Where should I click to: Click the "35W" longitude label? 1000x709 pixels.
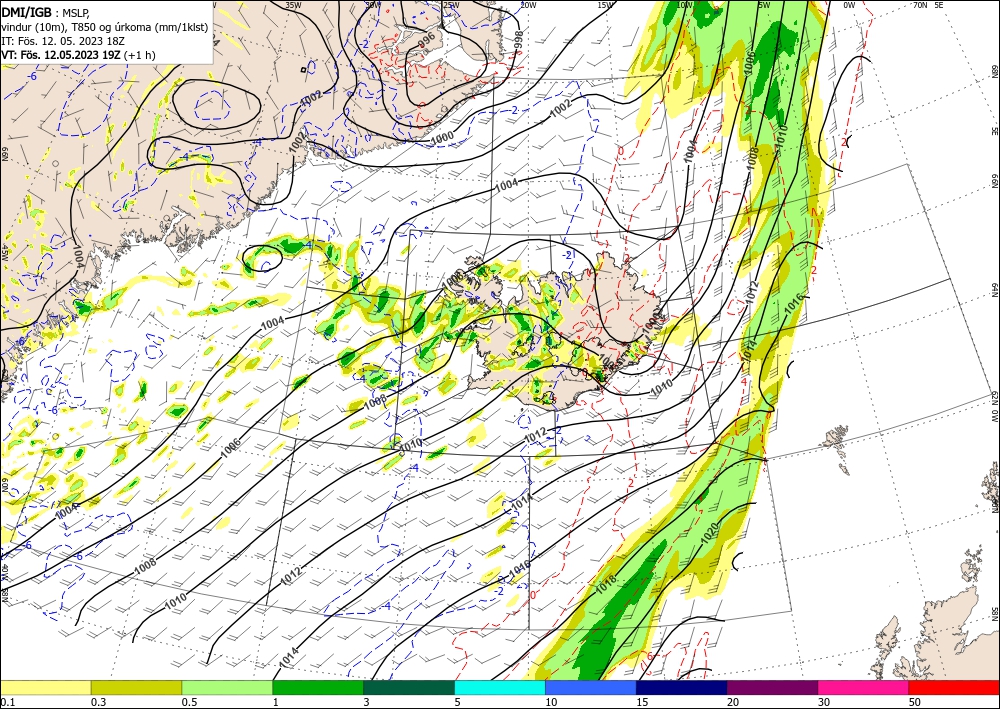point(293,5)
